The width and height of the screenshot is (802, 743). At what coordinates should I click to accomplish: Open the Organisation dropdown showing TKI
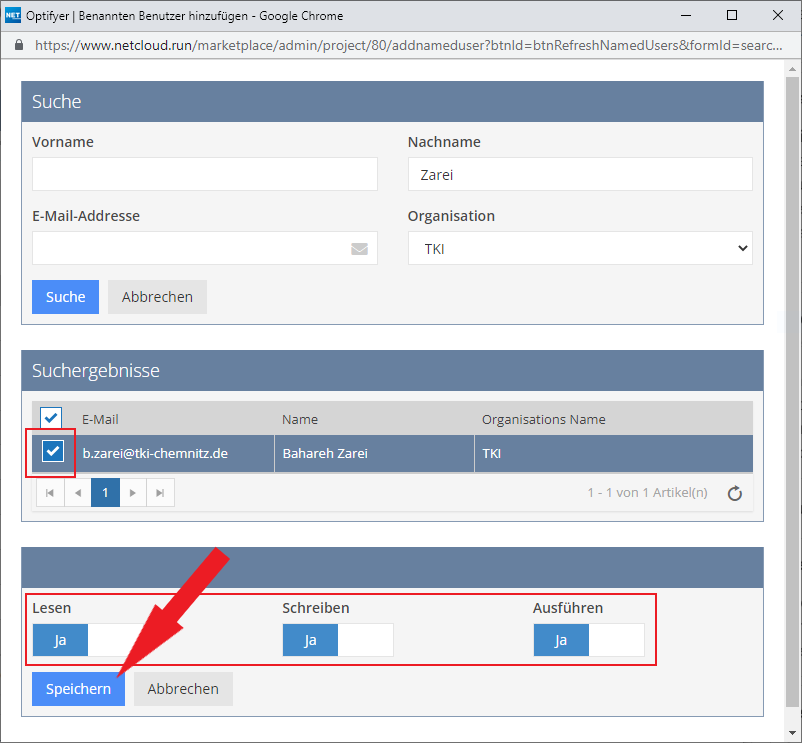coord(579,248)
